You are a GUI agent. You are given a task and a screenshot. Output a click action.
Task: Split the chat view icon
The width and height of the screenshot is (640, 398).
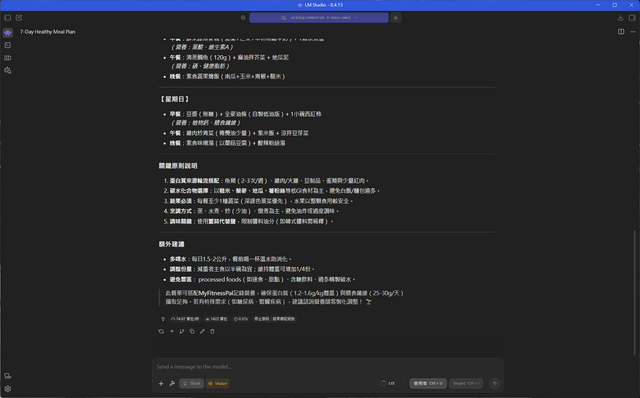point(621,32)
